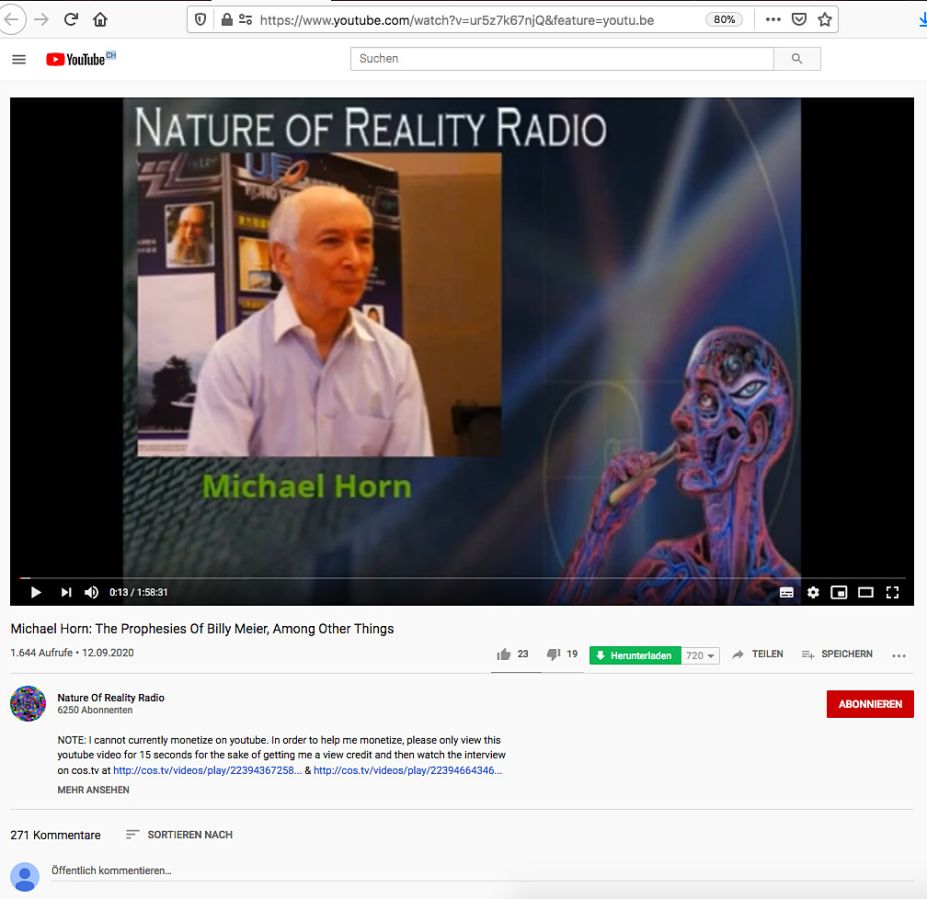The height and width of the screenshot is (899, 927).
Task: Mute the video using speaker icon
Action: [92, 592]
